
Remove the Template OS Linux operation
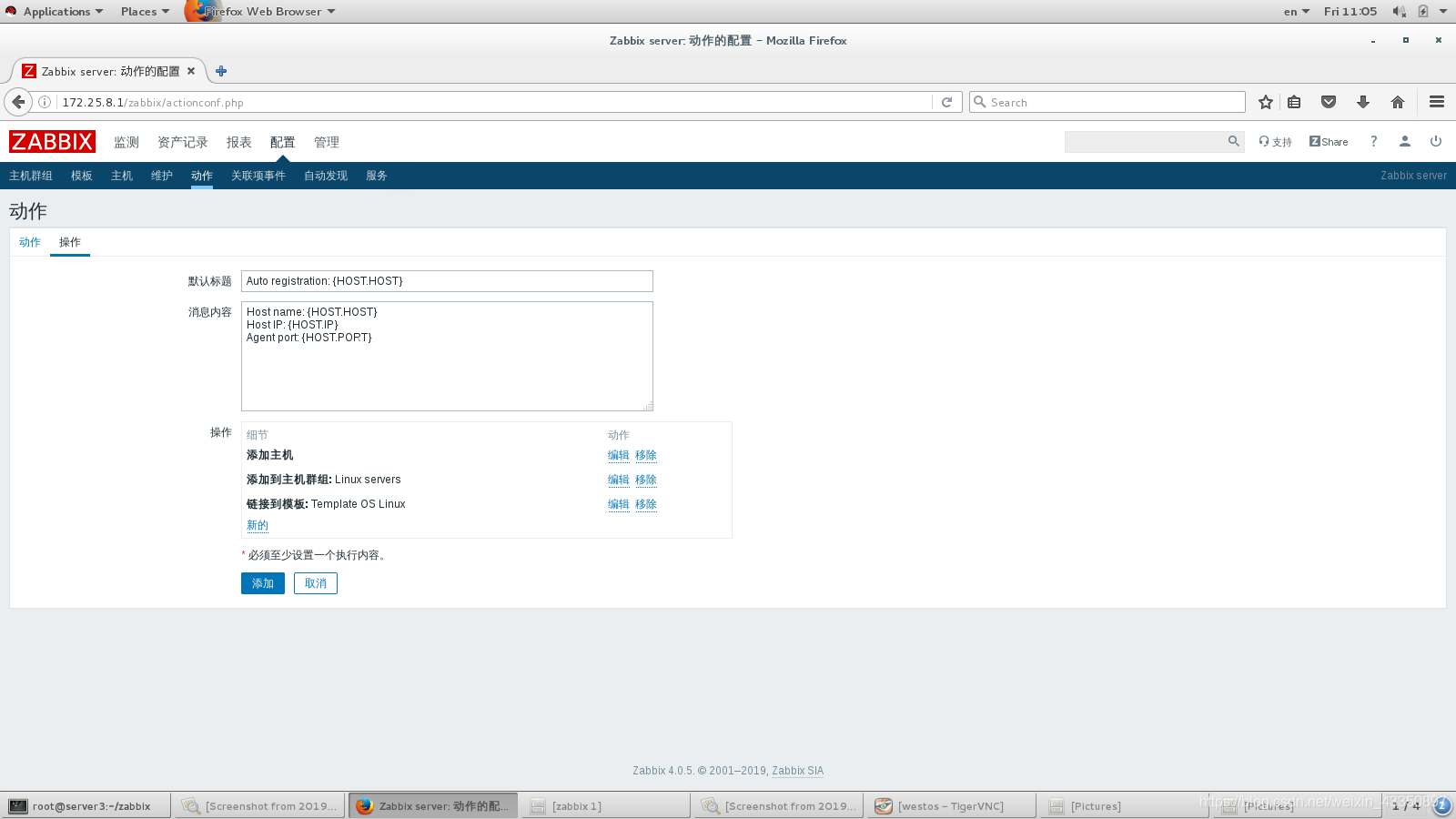click(646, 504)
